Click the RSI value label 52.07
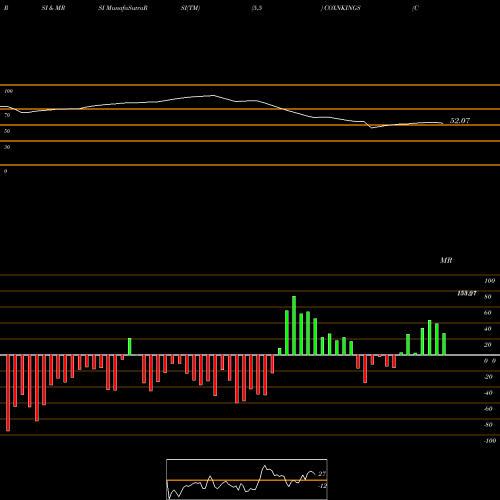The image size is (500, 500). coord(460,121)
